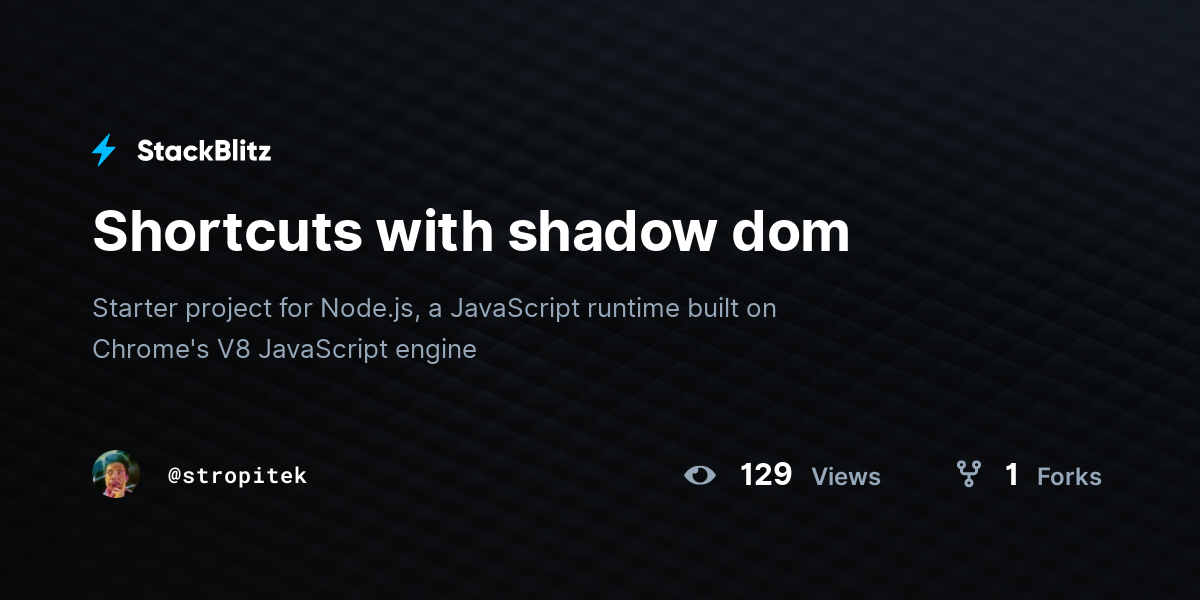Viewport: 1200px width, 600px height.
Task: Click the Forks label
Action: [x=1069, y=476]
